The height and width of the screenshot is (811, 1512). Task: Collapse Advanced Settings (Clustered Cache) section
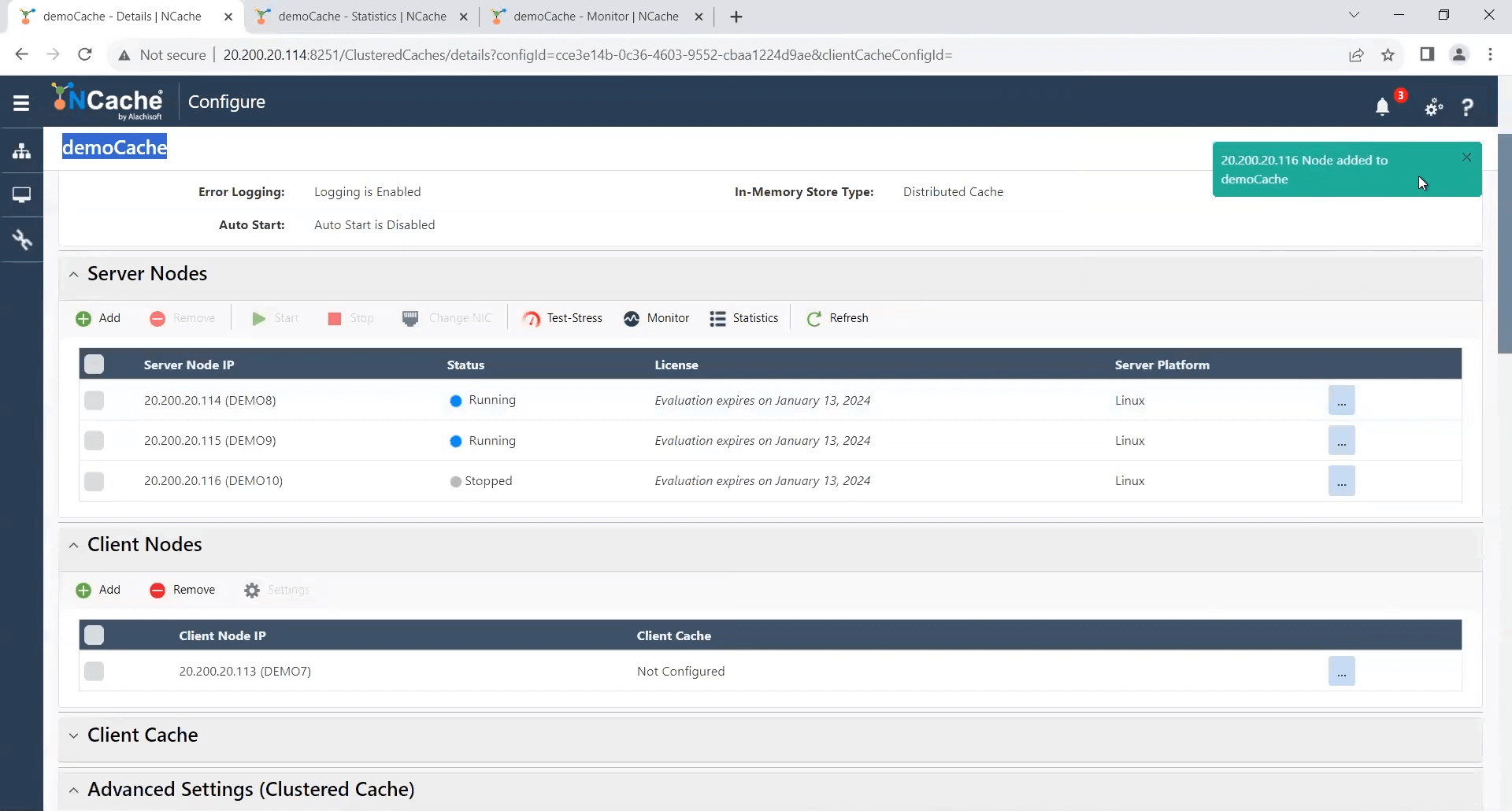point(73,790)
